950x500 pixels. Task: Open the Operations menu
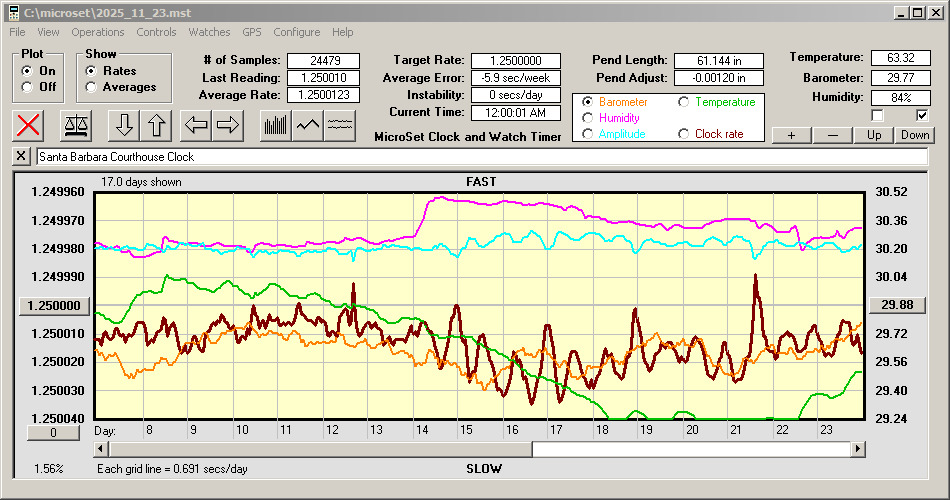point(98,32)
